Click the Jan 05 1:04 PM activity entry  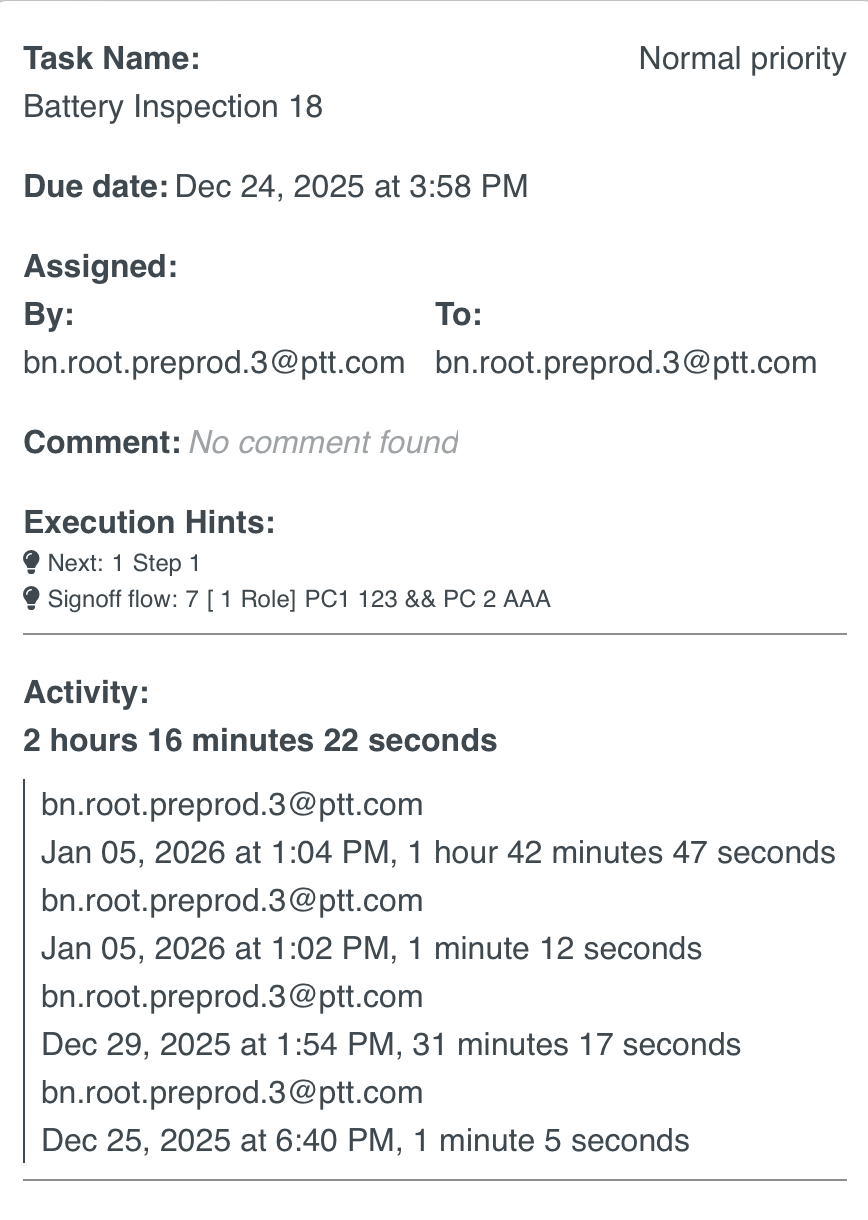[x=438, y=853]
